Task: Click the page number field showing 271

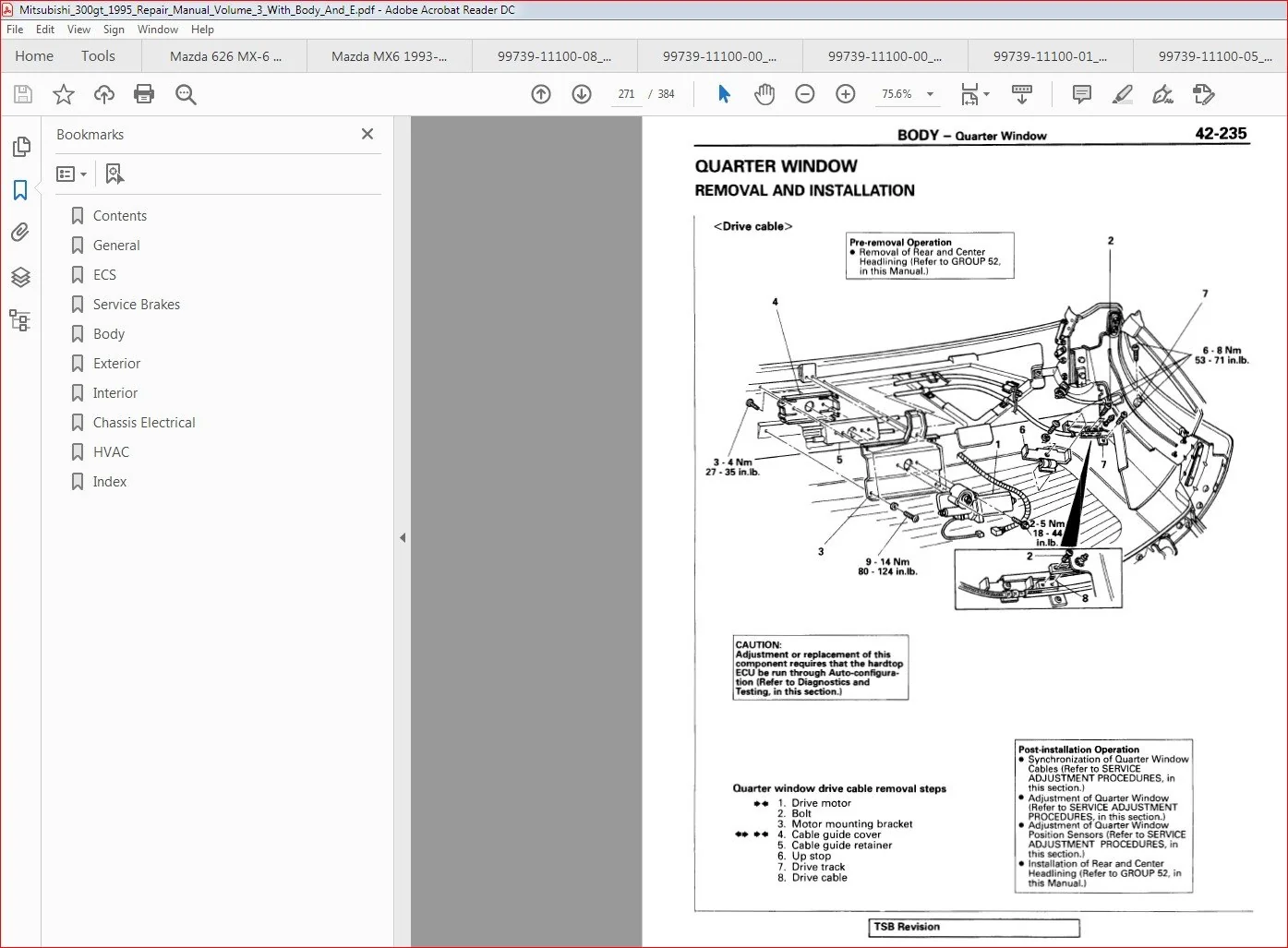Action: point(627,94)
